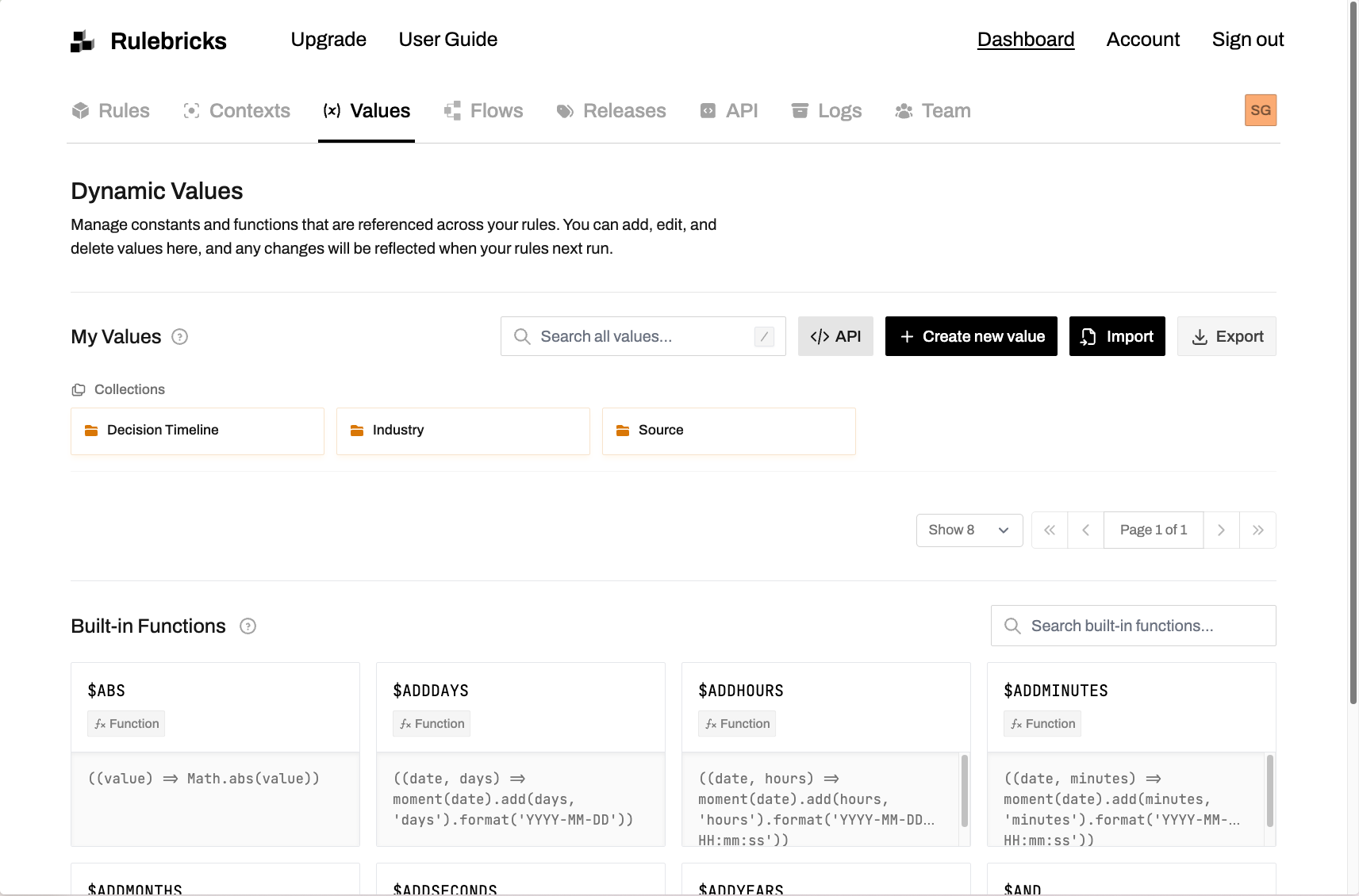Jump to the last page arrow
Image resolution: width=1359 pixels, height=896 pixels.
click(1257, 530)
